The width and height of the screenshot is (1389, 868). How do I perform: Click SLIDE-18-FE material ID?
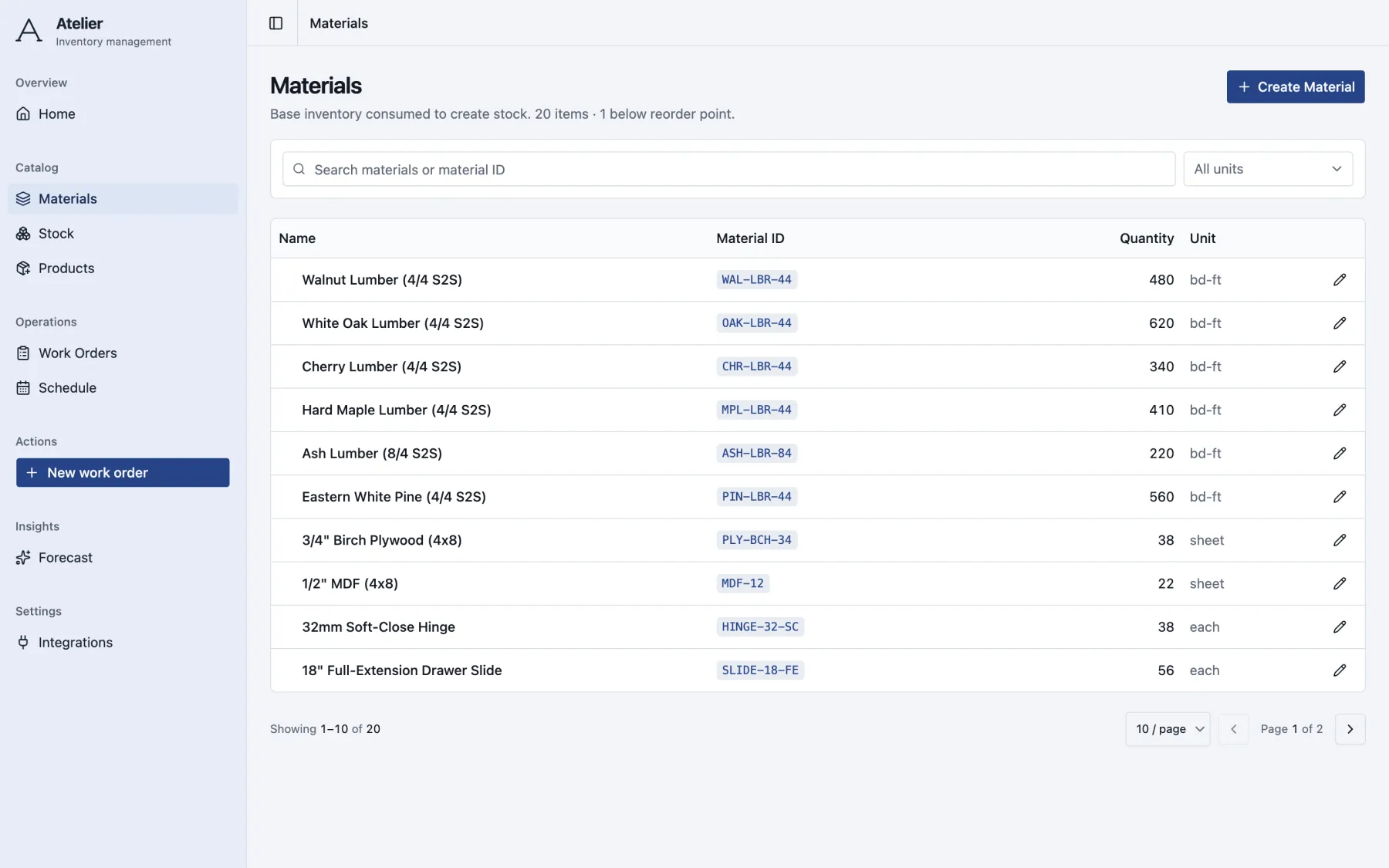tap(760, 670)
